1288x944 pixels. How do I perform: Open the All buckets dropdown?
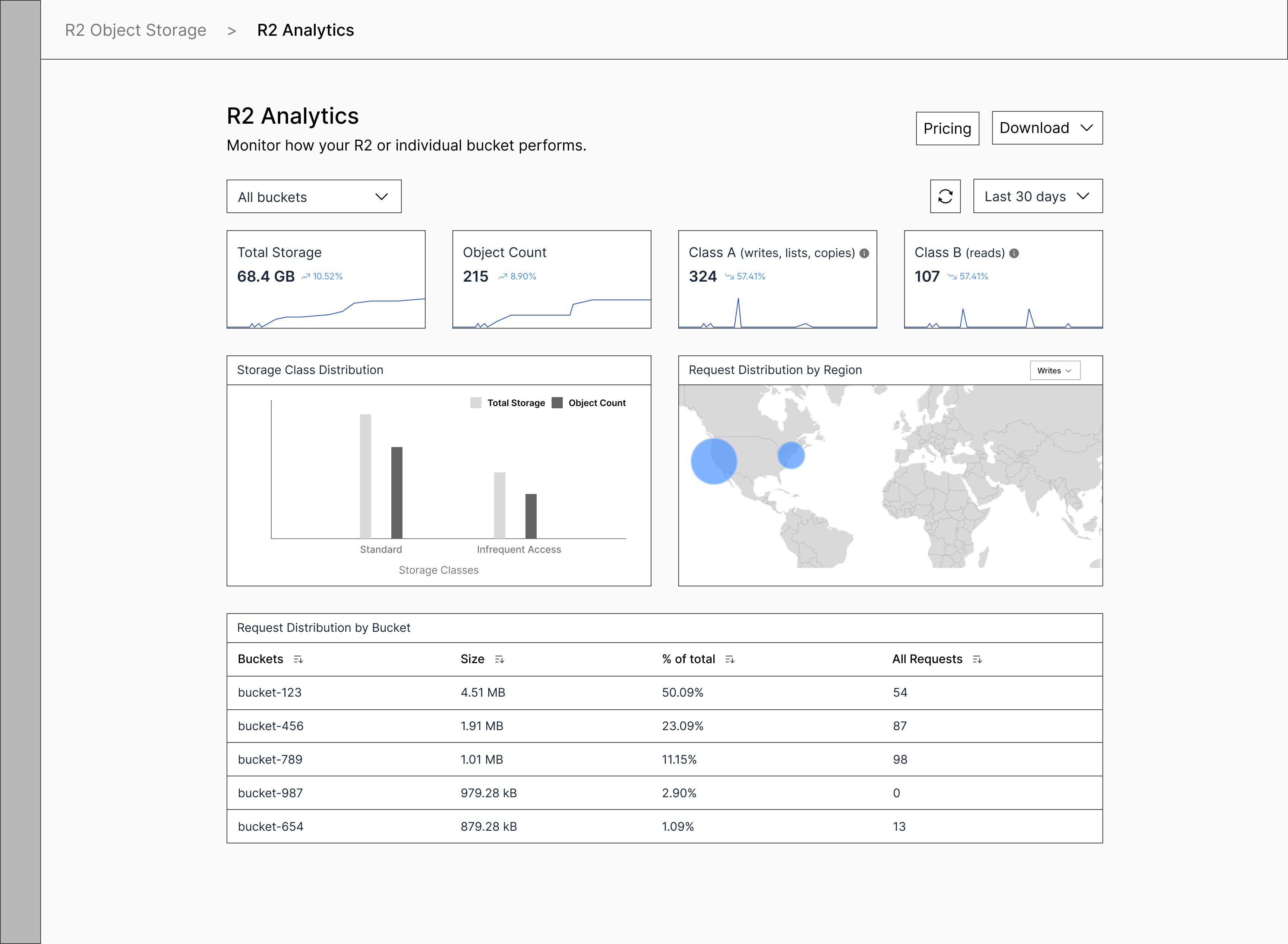click(x=314, y=197)
